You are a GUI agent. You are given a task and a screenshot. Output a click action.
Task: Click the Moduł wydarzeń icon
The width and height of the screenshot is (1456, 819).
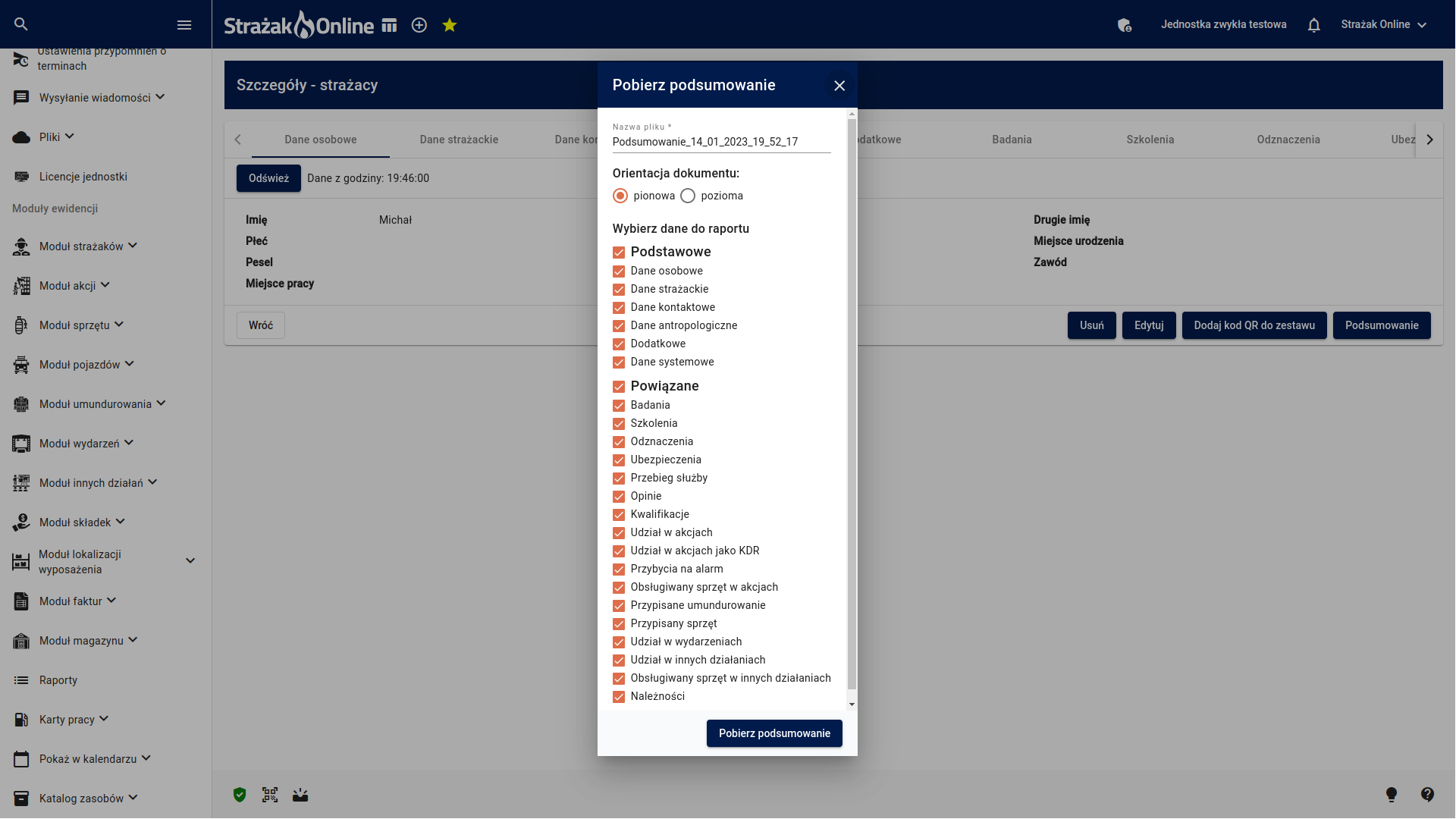[21, 444]
